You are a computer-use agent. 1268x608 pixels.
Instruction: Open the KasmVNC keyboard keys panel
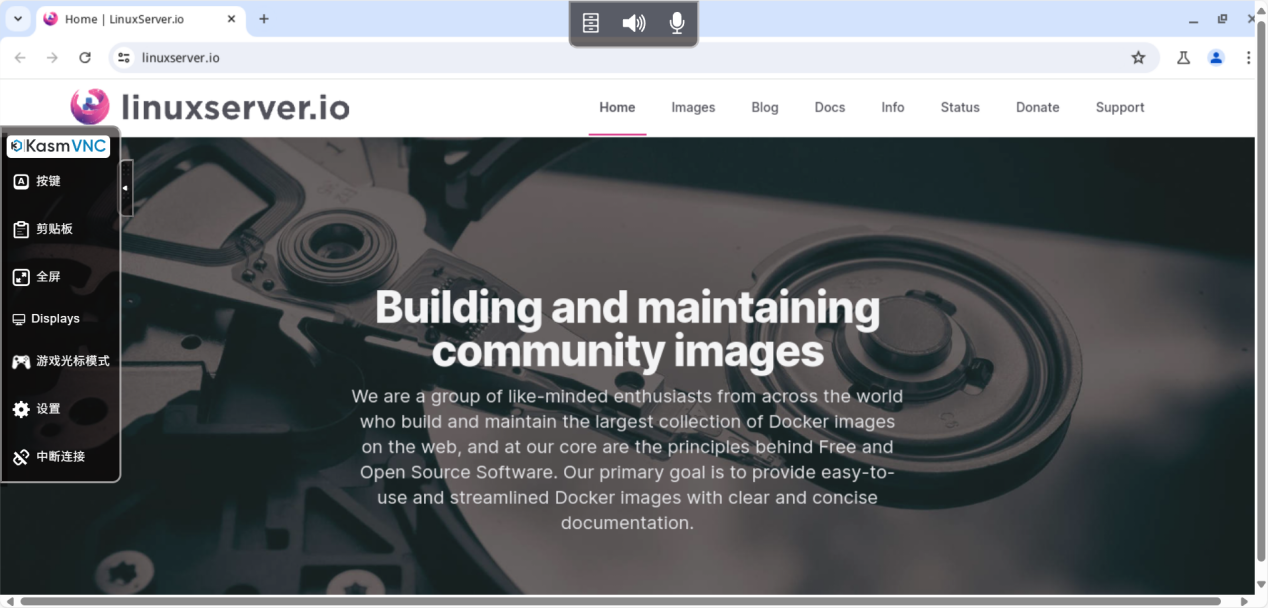21,181
